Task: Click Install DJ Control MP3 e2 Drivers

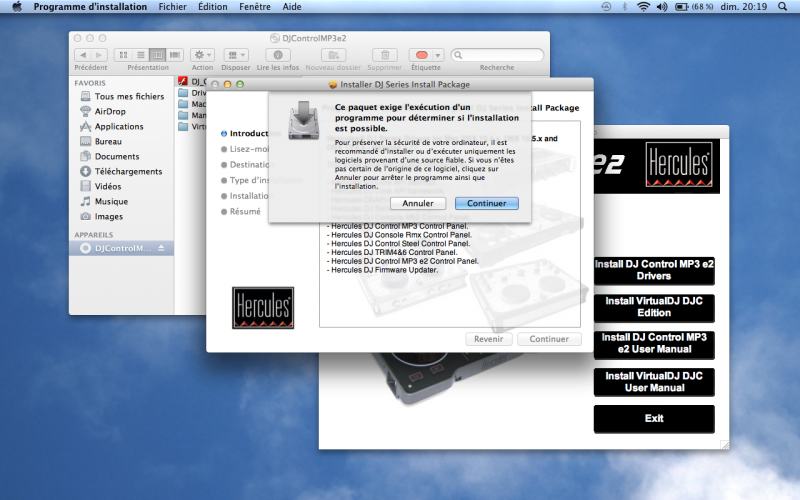Action: (x=654, y=270)
